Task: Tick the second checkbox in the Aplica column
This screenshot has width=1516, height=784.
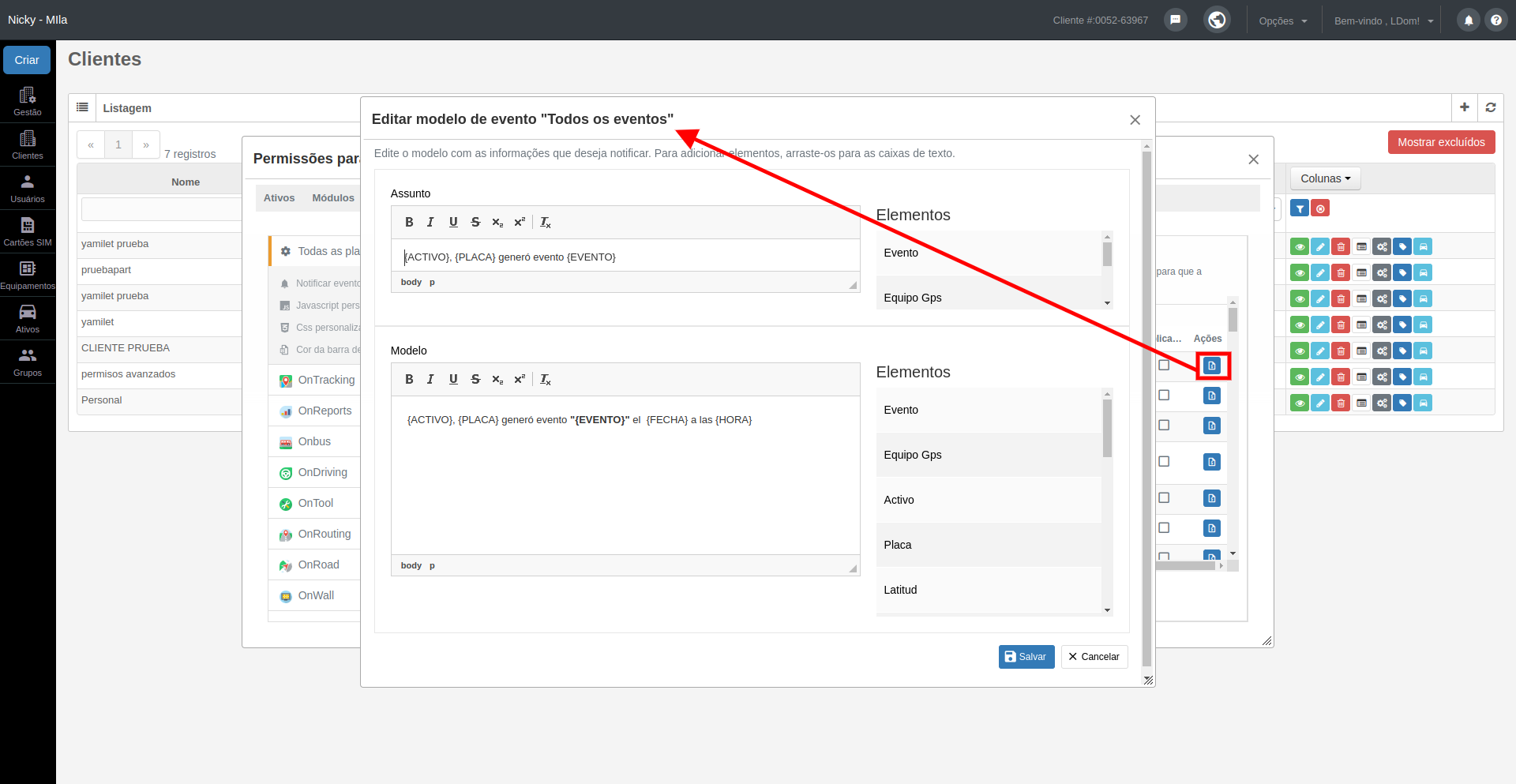Action: pos(1164,395)
